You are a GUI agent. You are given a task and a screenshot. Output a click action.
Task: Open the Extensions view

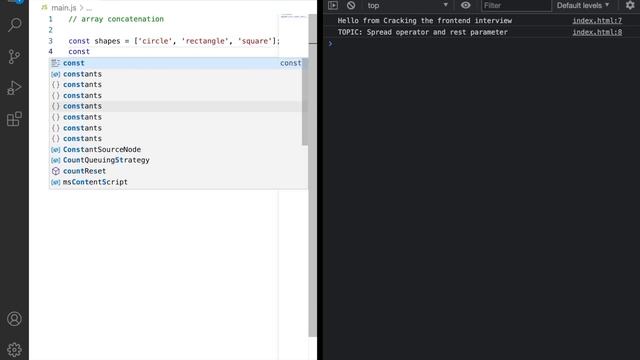click(14, 119)
